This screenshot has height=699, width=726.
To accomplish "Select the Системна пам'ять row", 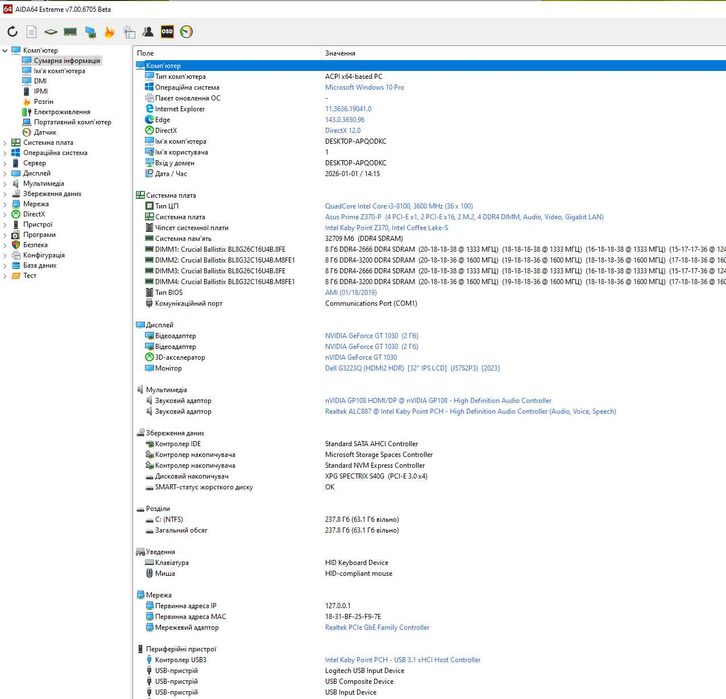I will tap(431, 238).
